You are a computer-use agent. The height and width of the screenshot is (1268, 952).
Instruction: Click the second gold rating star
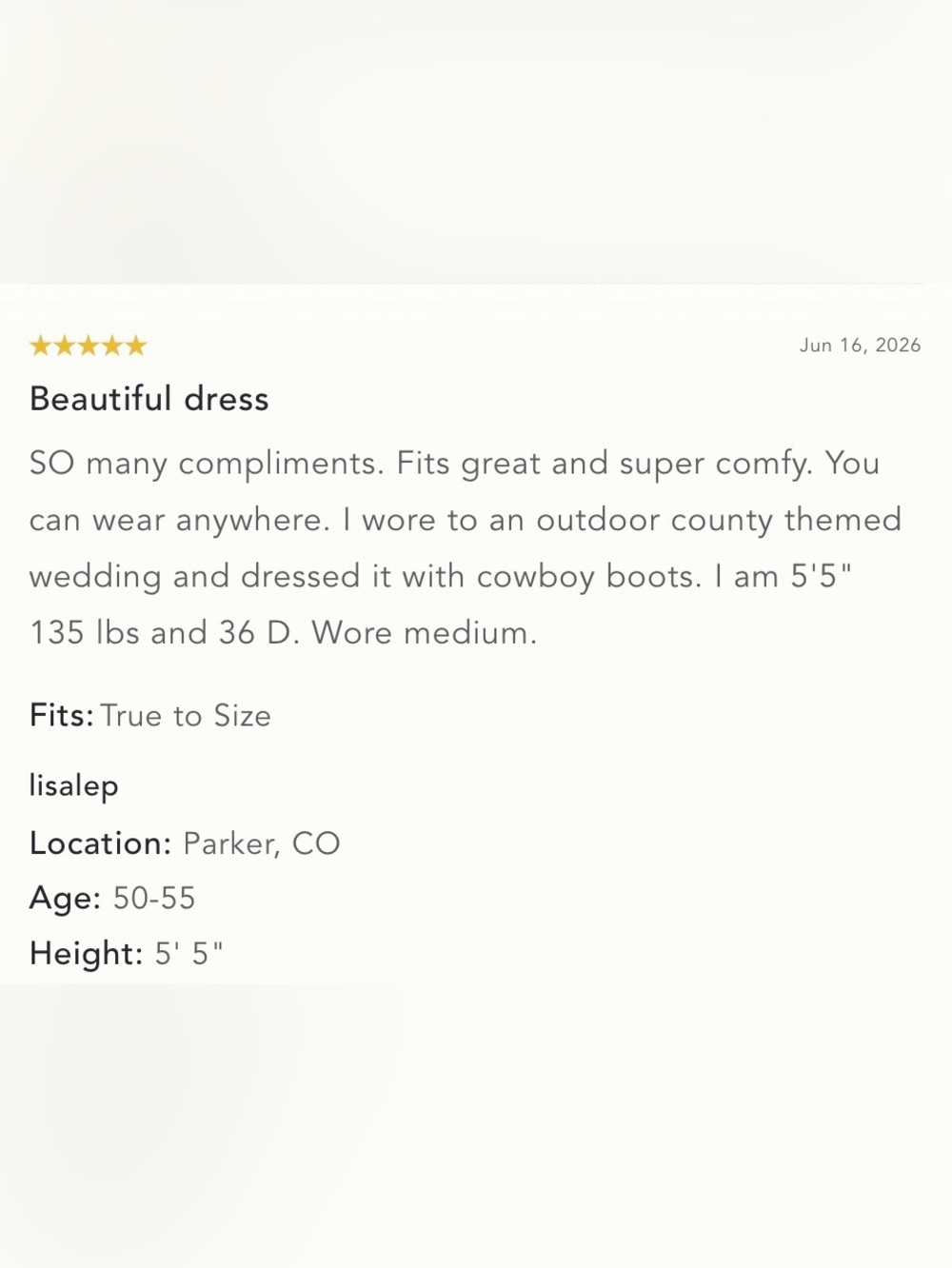pyautogui.click(x=65, y=346)
